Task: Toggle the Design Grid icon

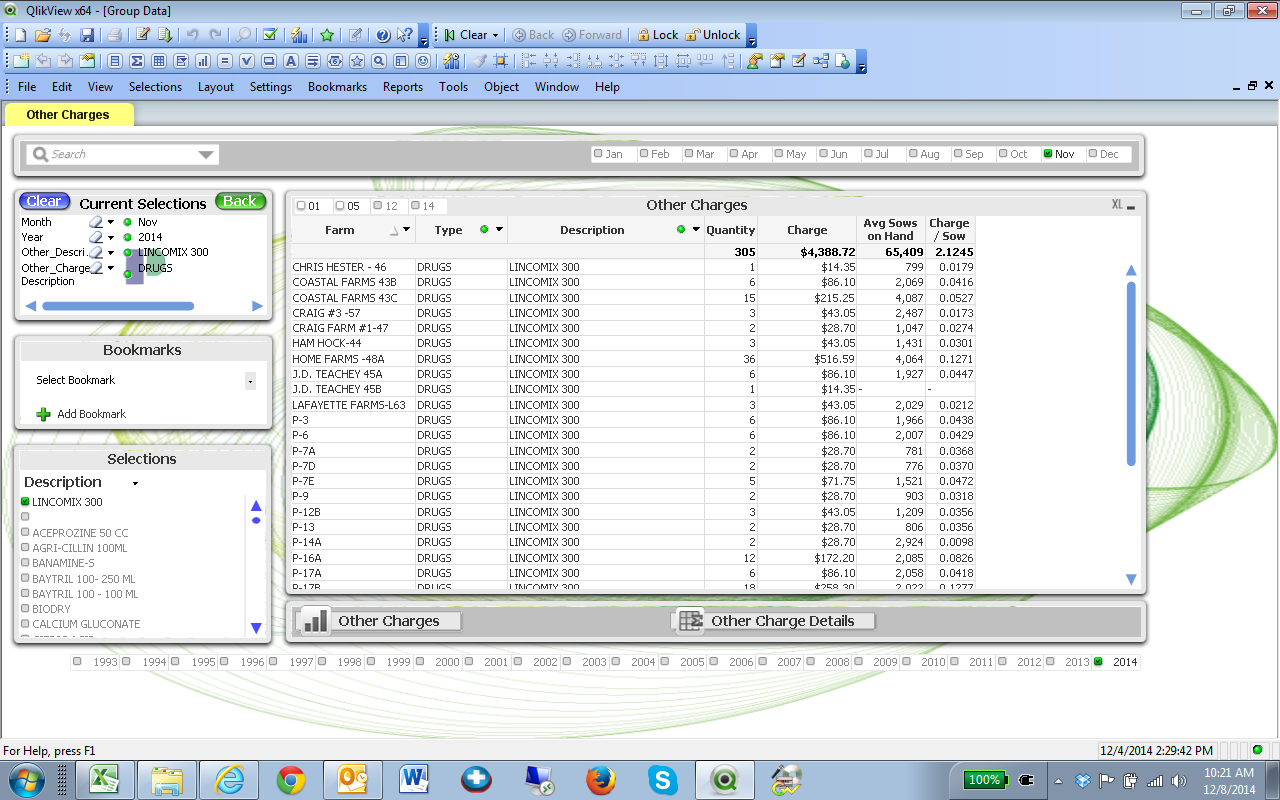Action: tap(500, 61)
